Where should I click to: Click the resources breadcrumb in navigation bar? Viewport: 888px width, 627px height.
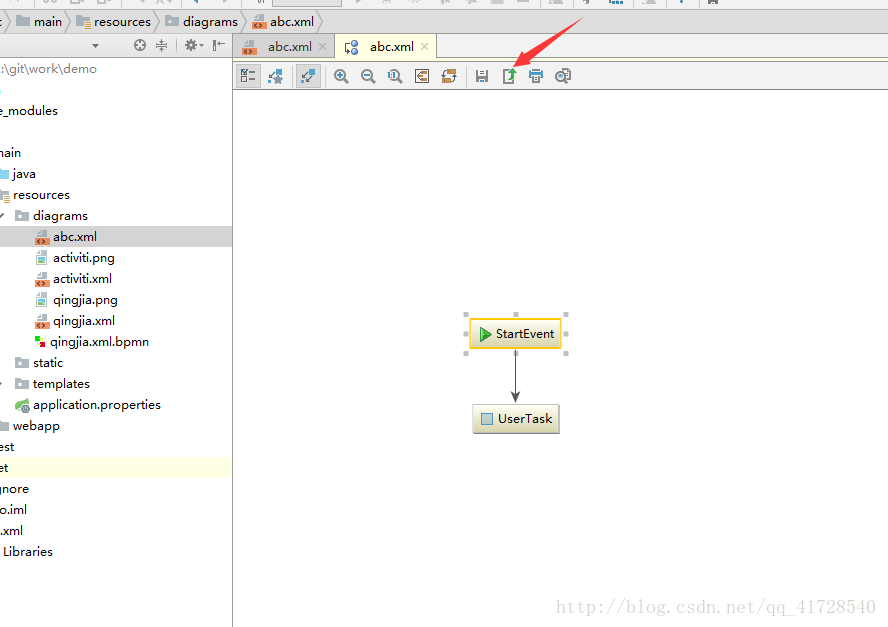(x=122, y=22)
